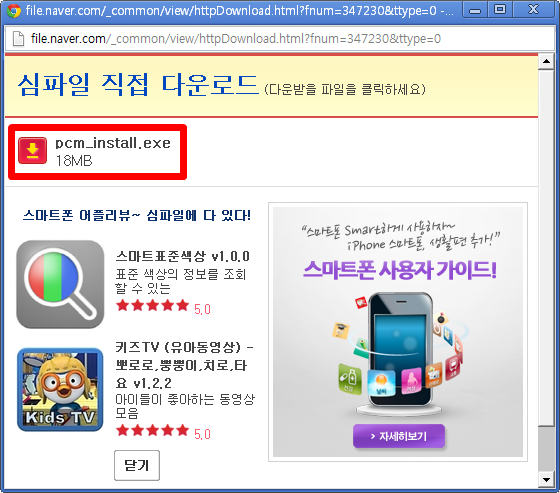This screenshot has width=560, height=493.
Task: Open the 스마트표준색상 v1.0.0 title link
Action: click(182, 256)
